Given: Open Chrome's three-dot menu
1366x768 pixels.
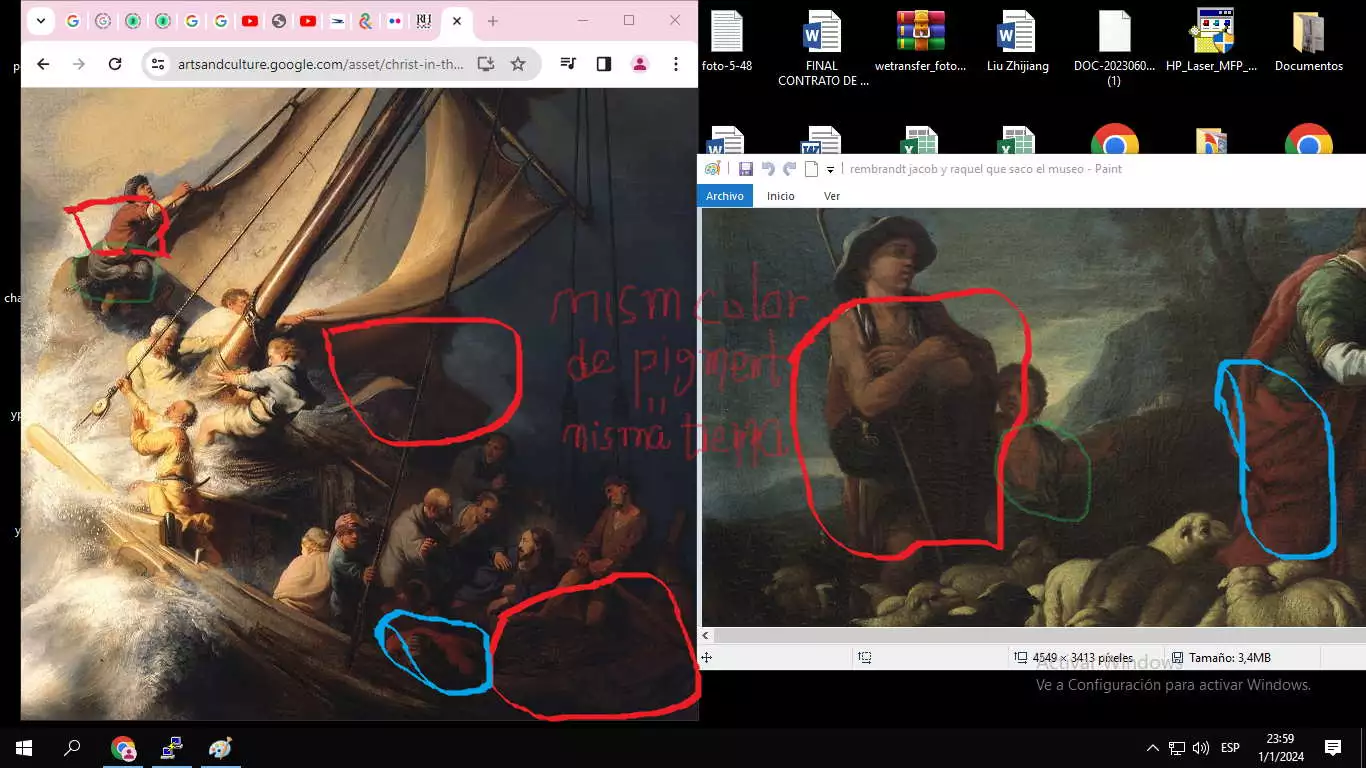Looking at the screenshot, I should click(676, 64).
